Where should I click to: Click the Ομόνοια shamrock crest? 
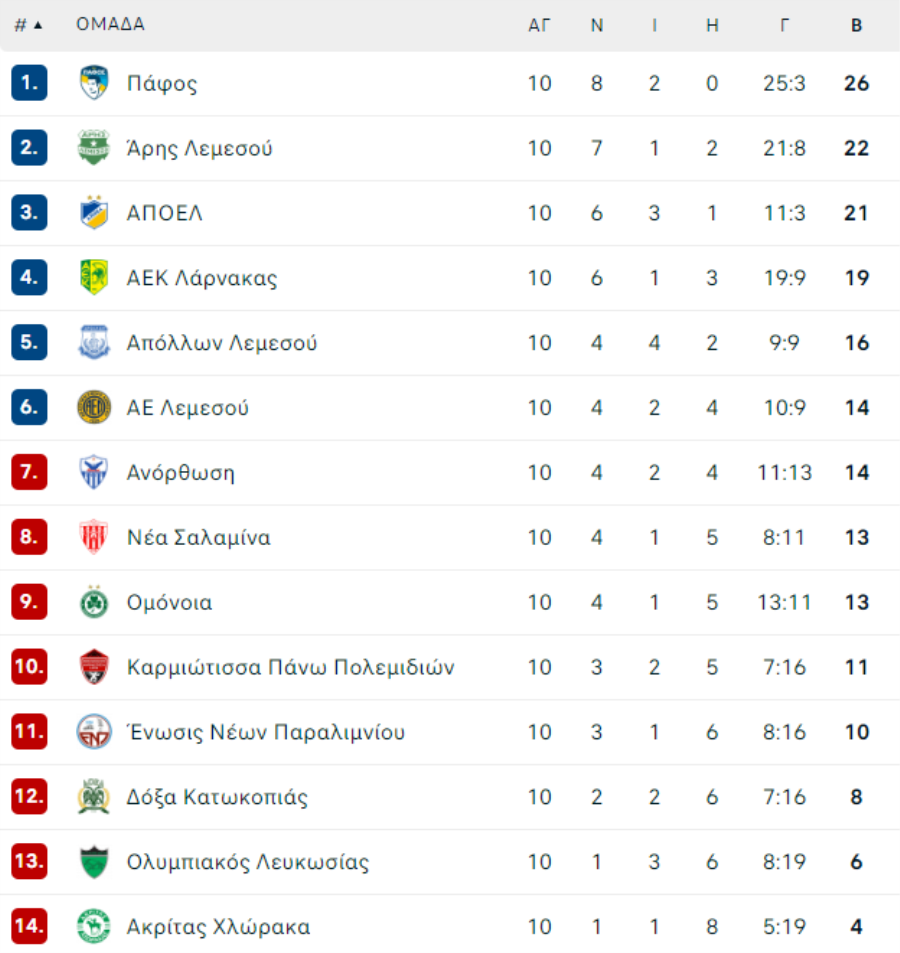click(94, 602)
